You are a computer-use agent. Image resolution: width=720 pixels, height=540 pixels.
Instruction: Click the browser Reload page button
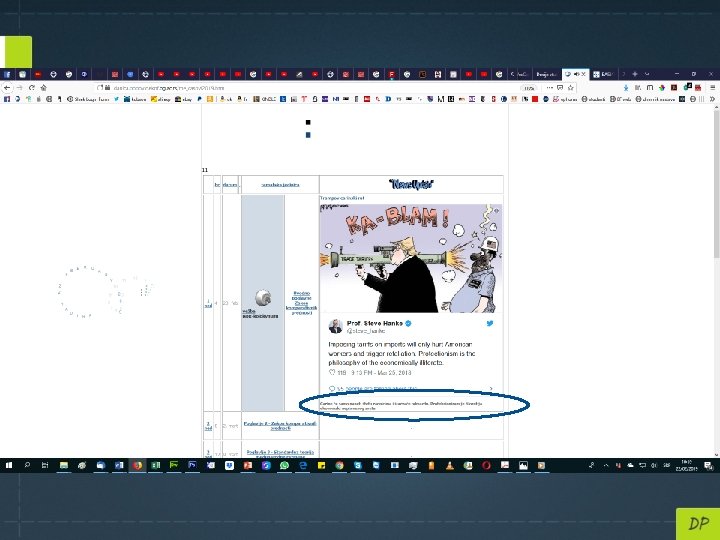click(x=32, y=88)
